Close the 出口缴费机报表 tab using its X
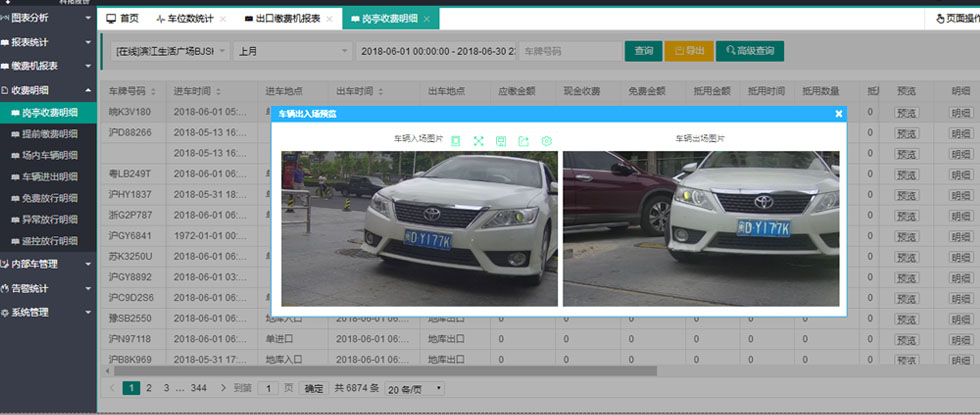The image size is (980, 415). point(330,19)
